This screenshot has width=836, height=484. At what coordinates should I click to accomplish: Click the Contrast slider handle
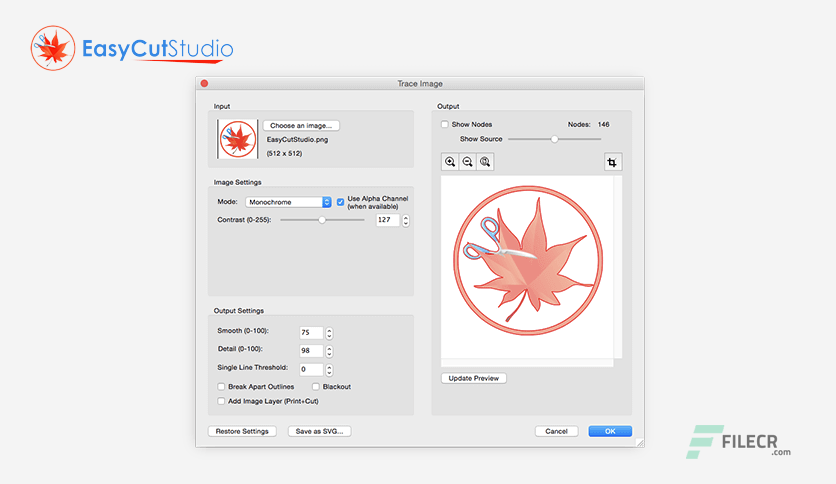tap(322, 220)
